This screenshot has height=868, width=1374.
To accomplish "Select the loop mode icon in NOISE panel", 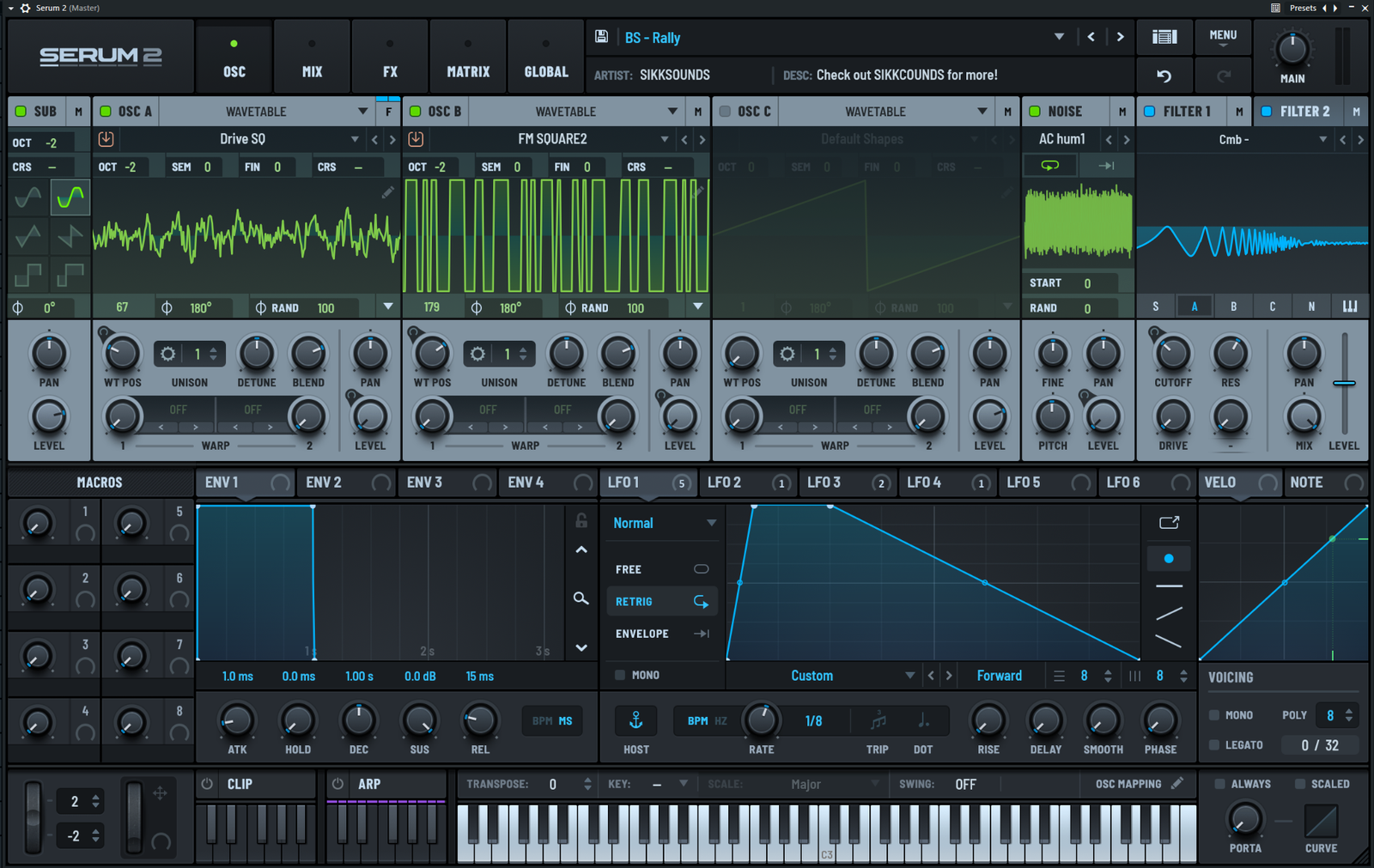I will (x=1049, y=165).
